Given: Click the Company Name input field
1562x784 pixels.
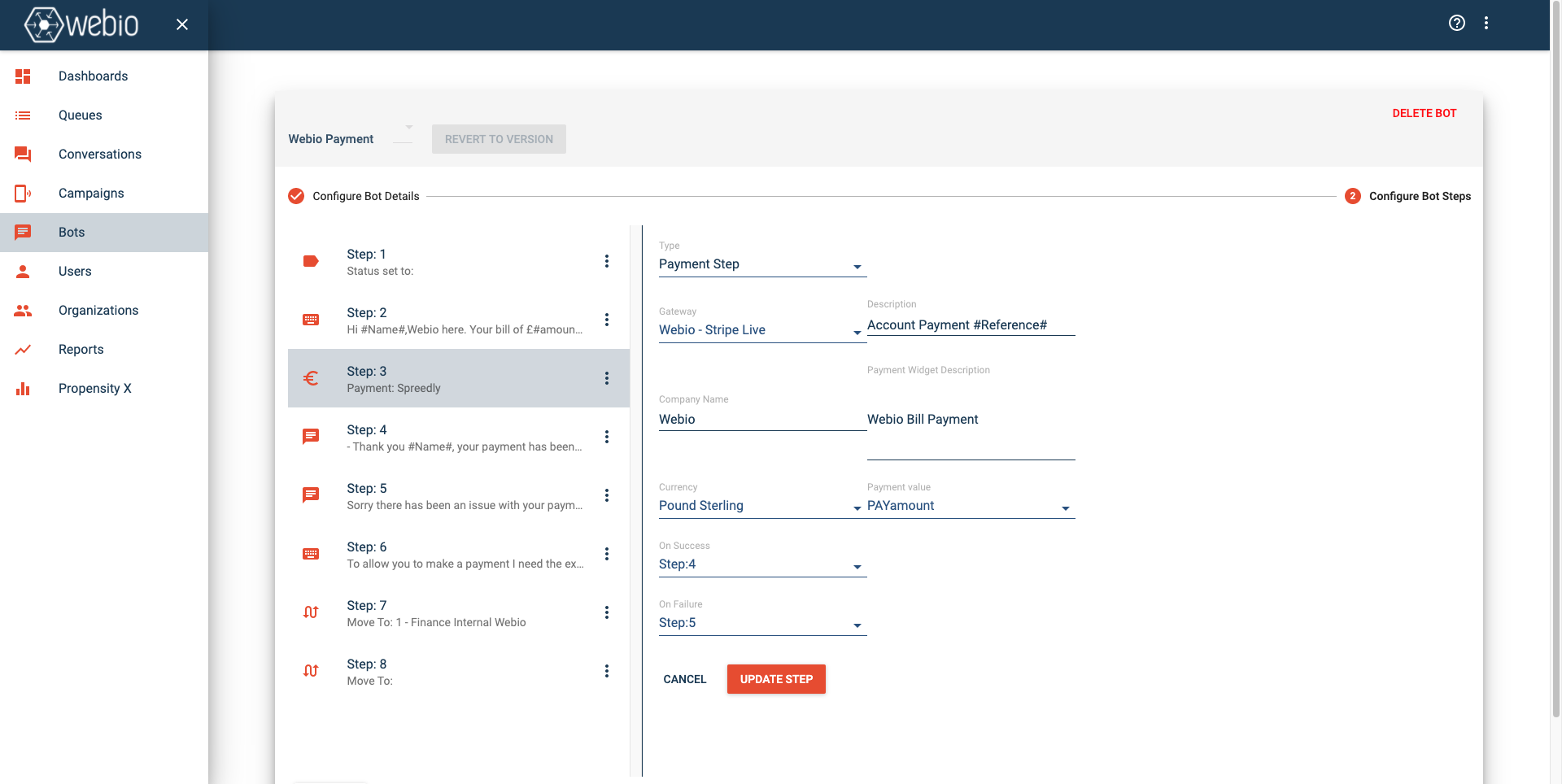Looking at the screenshot, I should pos(762,420).
